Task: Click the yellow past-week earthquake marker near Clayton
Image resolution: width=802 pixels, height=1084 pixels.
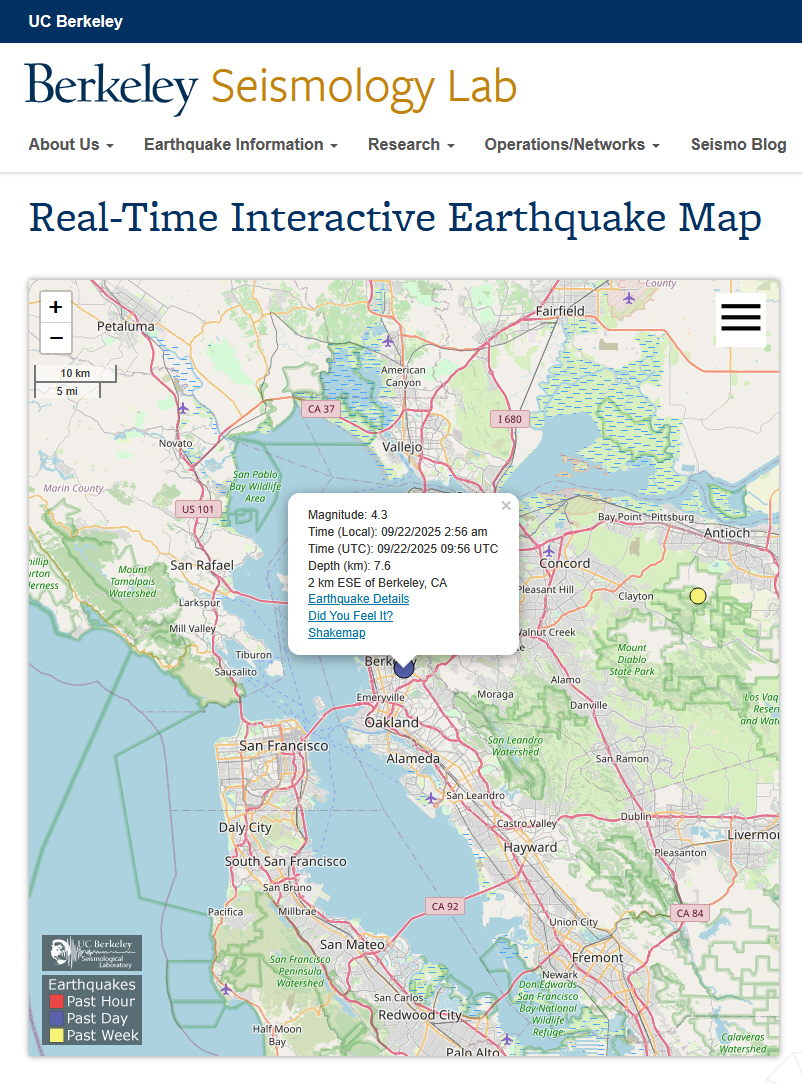Action: click(x=698, y=595)
